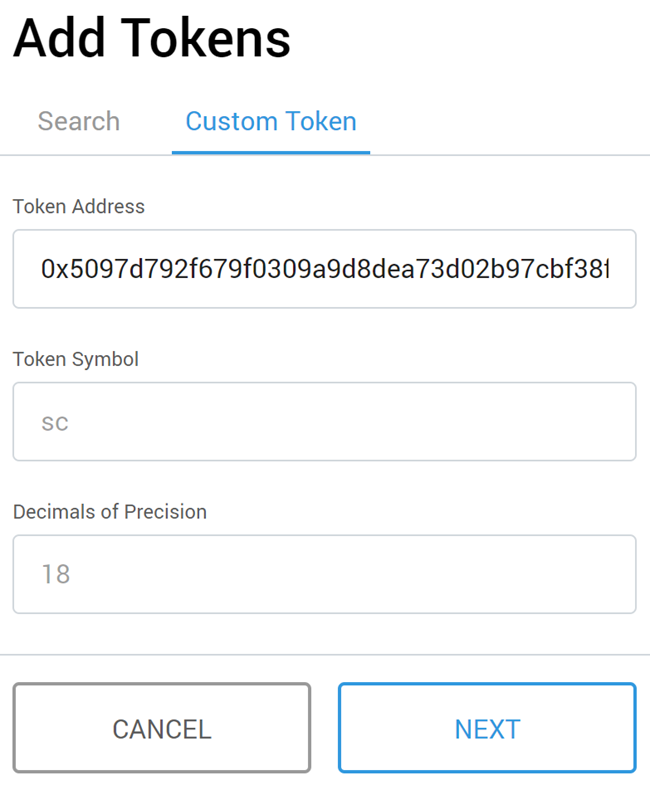Click the Decimals of Precision label
Image resolution: width=650 pixels, height=790 pixels.
pos(110,512)
